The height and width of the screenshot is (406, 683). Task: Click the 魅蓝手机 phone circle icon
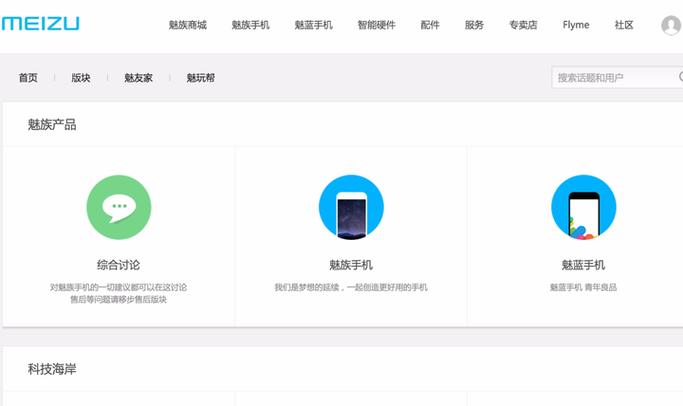pos(583,207)
